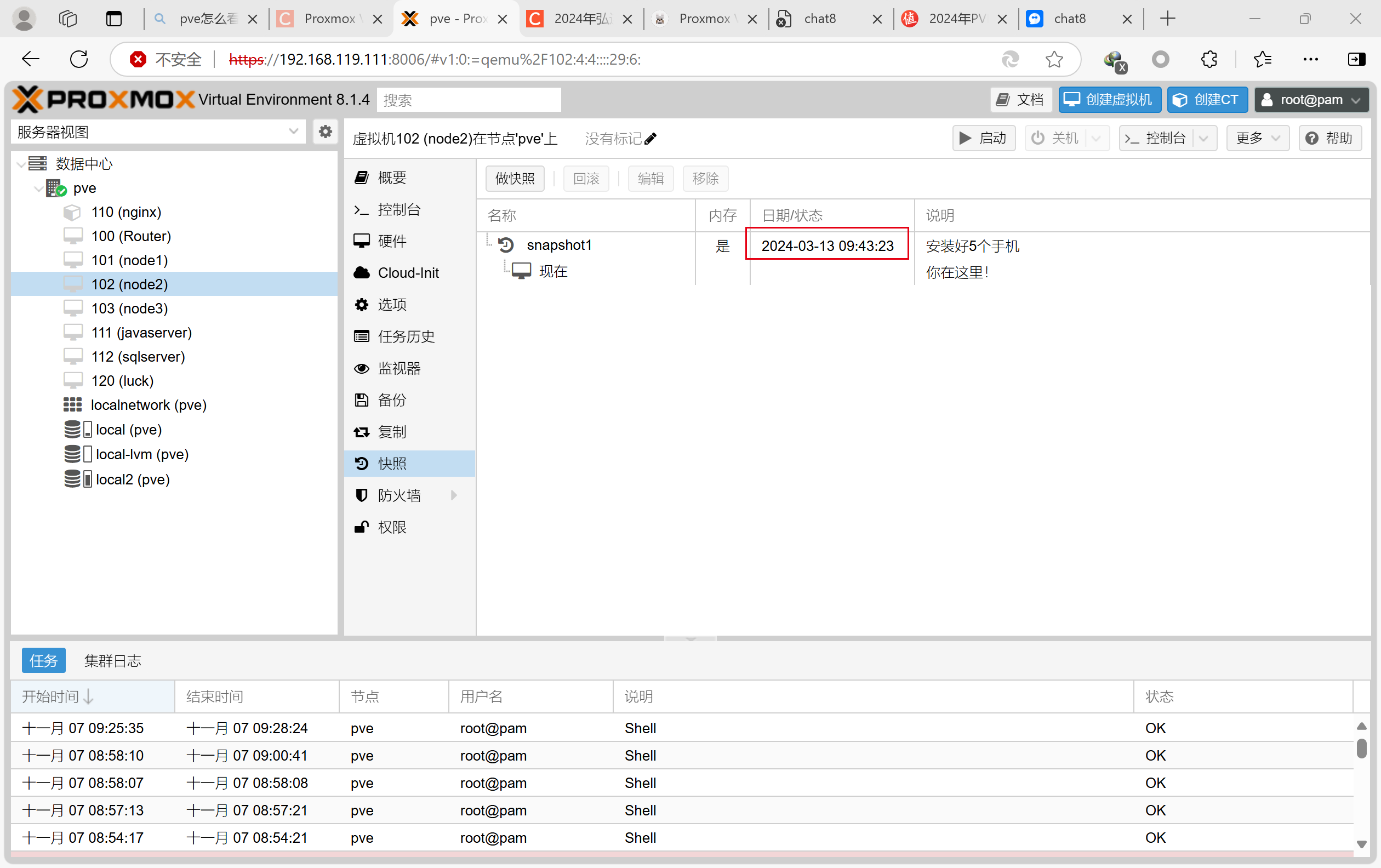Collapse the pve node expander

(x=38, y=189)
